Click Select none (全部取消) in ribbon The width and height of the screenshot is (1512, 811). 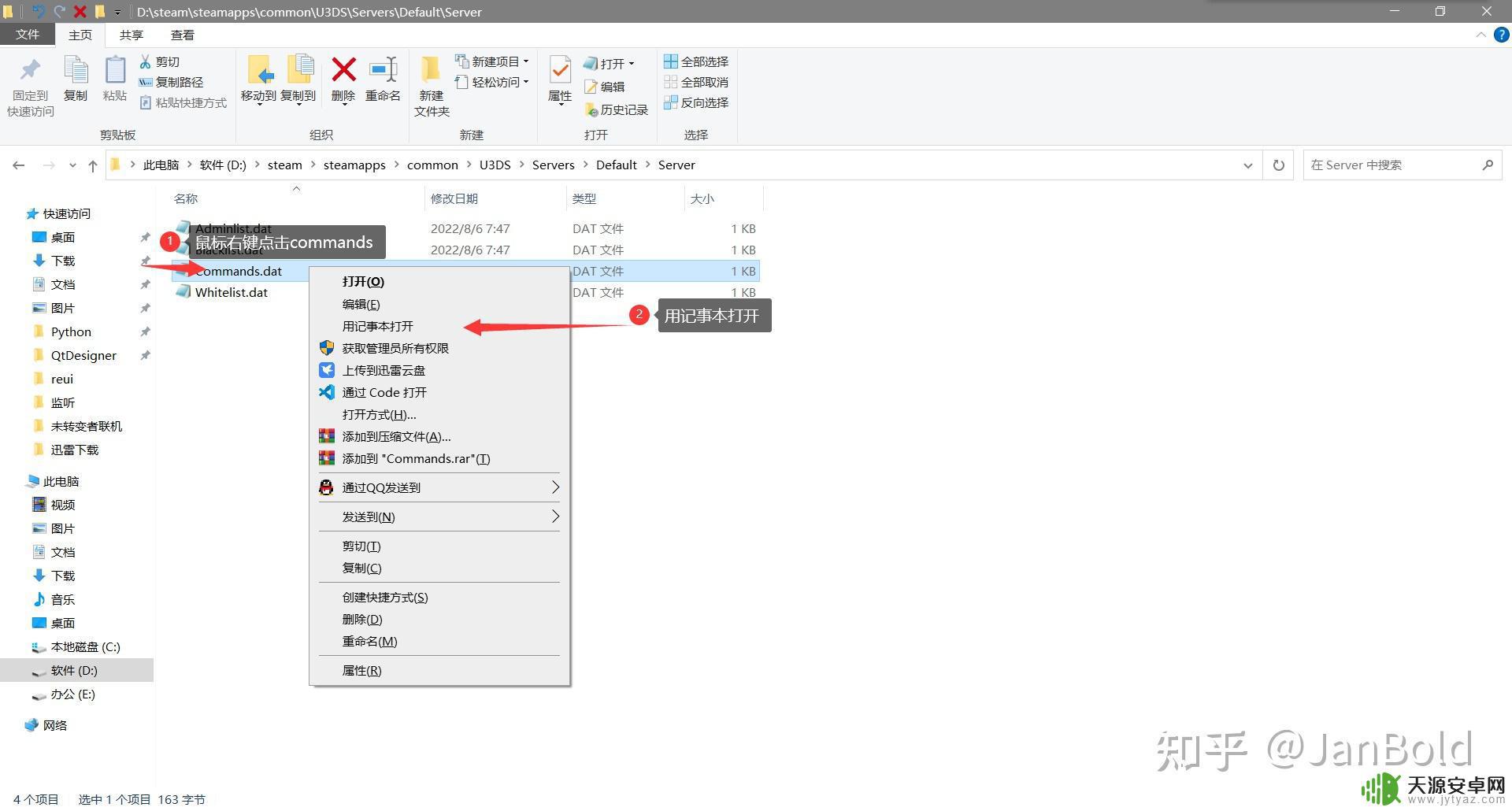[696, 82]
